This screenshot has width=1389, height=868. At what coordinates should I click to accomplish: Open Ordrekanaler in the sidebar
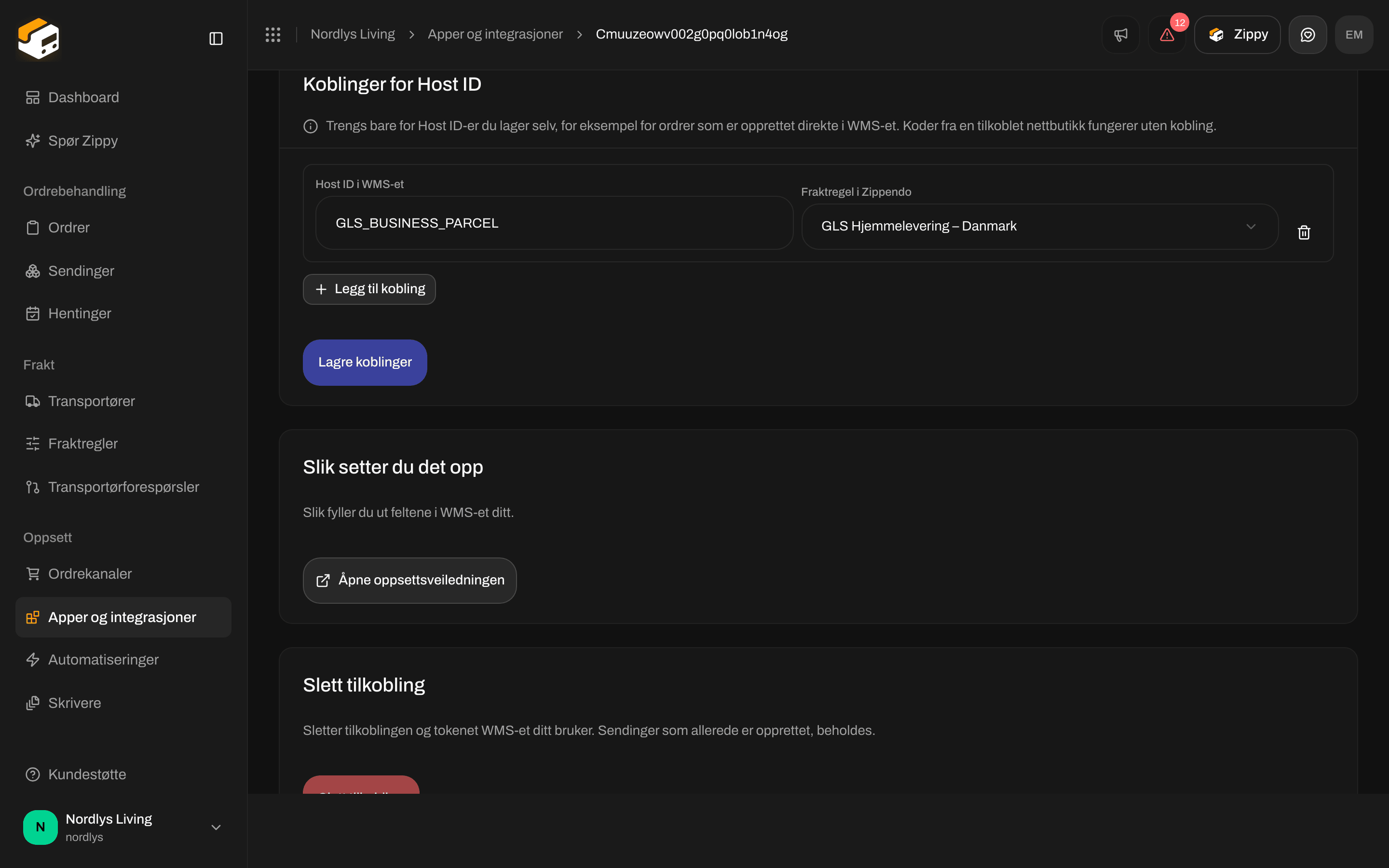tap(123, 573)
